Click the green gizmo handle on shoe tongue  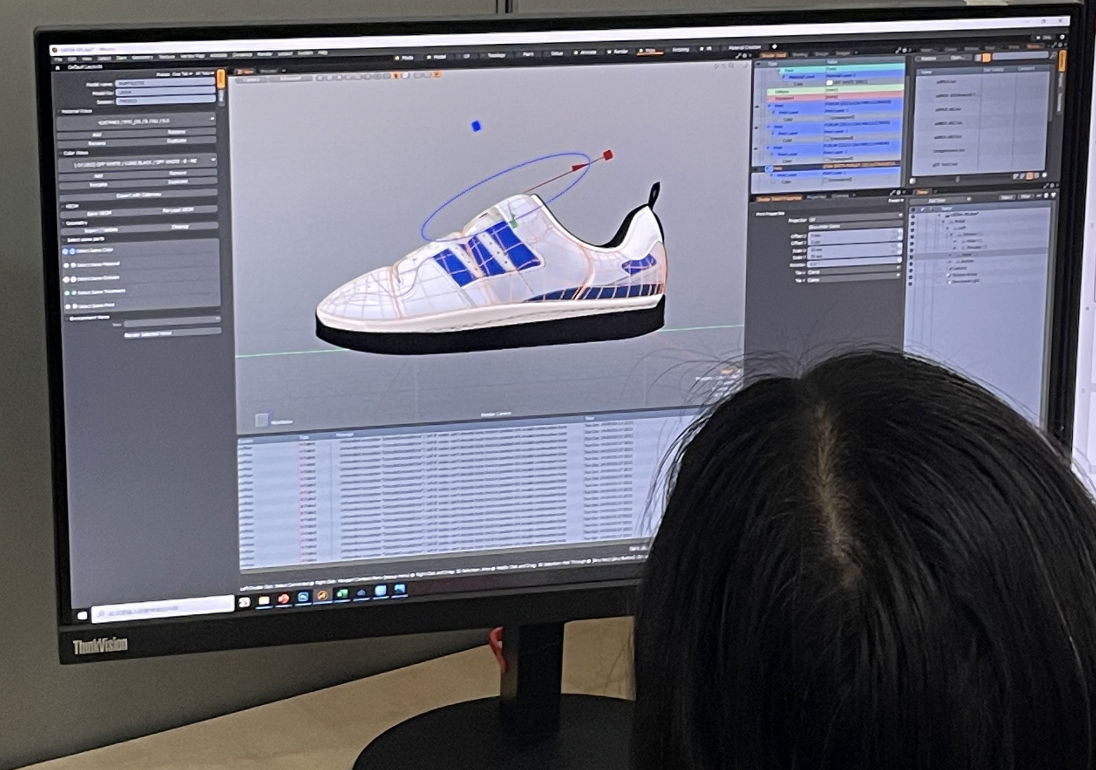point(514,222)
